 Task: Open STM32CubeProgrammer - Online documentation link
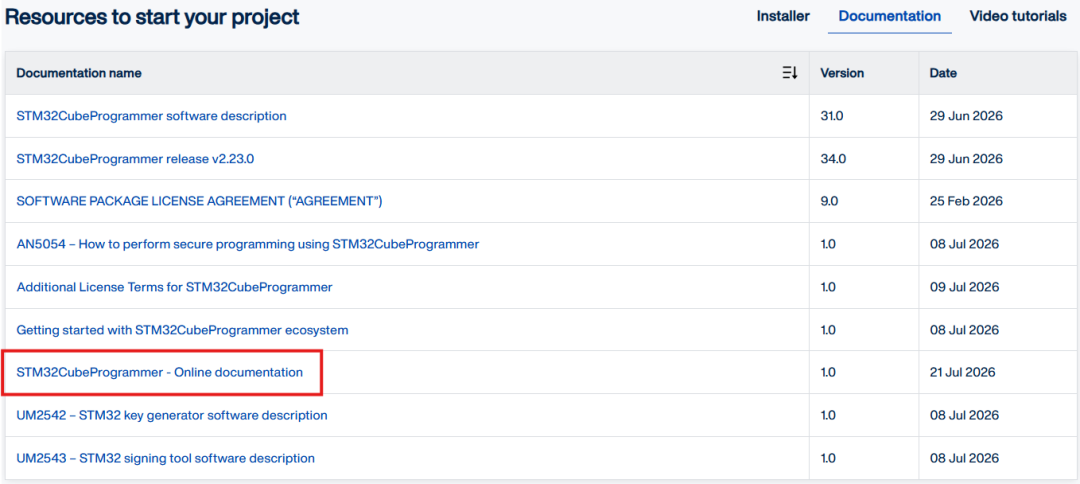[160, 372]
